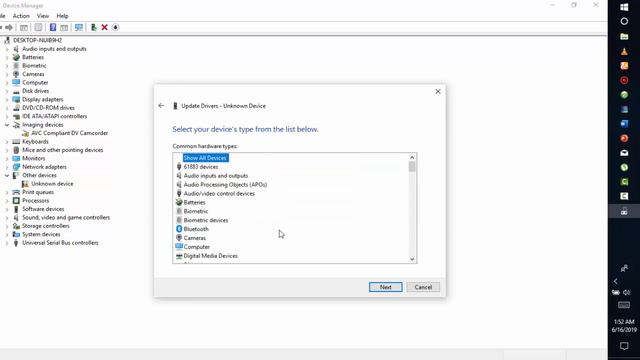Click the Cameras icon in hardware types list
This screenshot has width=640, height=360.
(x=179, y=238)
